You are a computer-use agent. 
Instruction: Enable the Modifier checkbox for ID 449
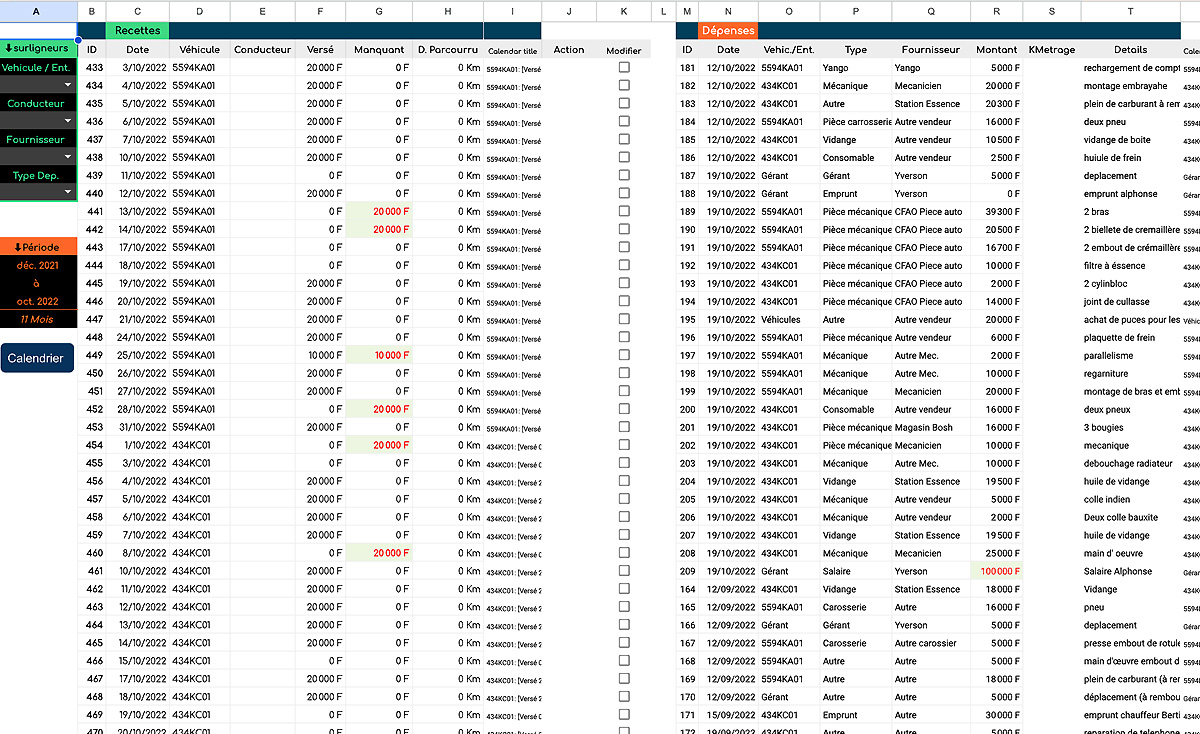[624, 356]
